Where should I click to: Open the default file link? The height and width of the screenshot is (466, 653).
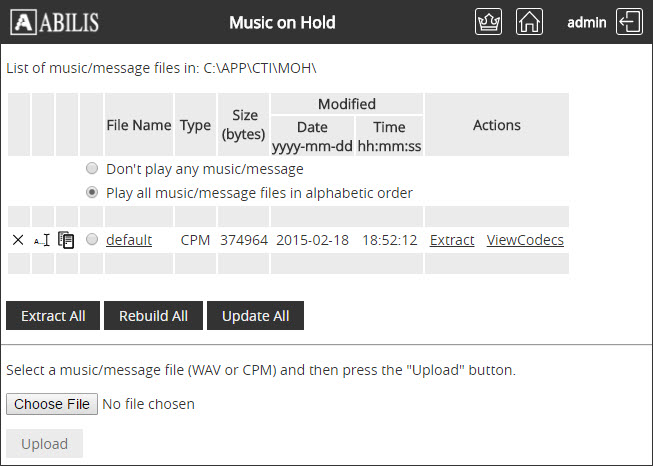pos(129,240)
